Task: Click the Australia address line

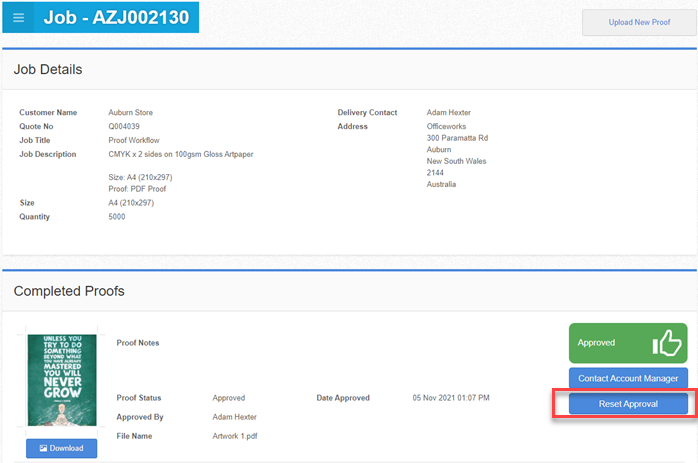Action: click(441, 184)
